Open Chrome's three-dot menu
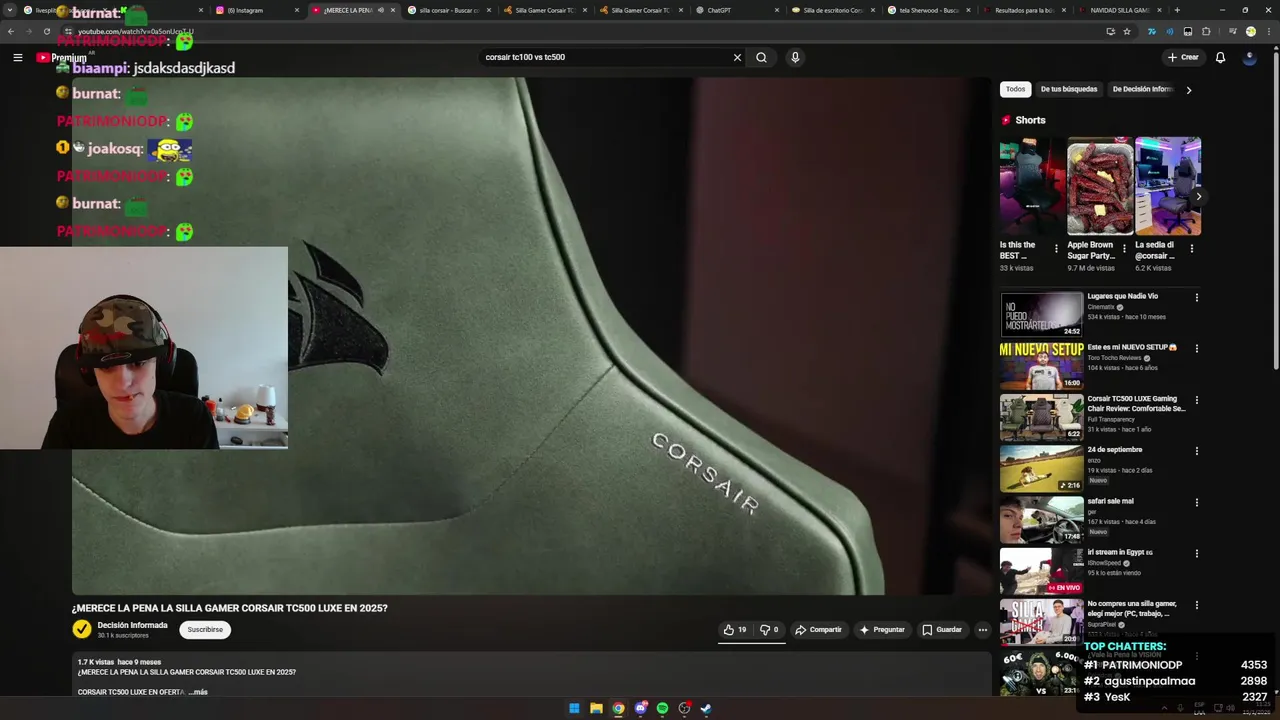The height and width of the screenshot is (720, 1280). [x=1268, y=31]
